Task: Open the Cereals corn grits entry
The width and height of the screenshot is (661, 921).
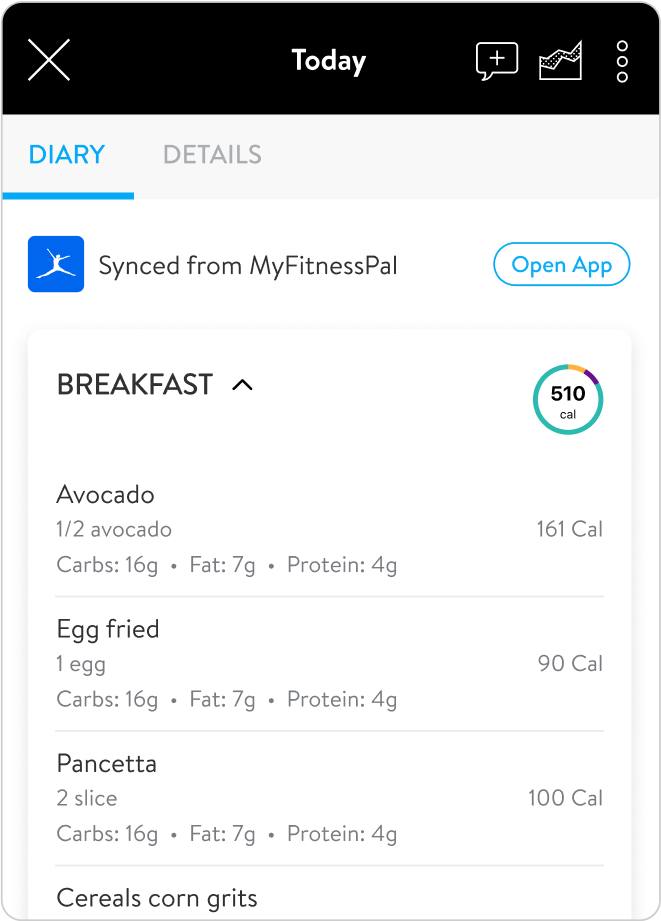Action: pyautogui.click(x=157, y=898)
